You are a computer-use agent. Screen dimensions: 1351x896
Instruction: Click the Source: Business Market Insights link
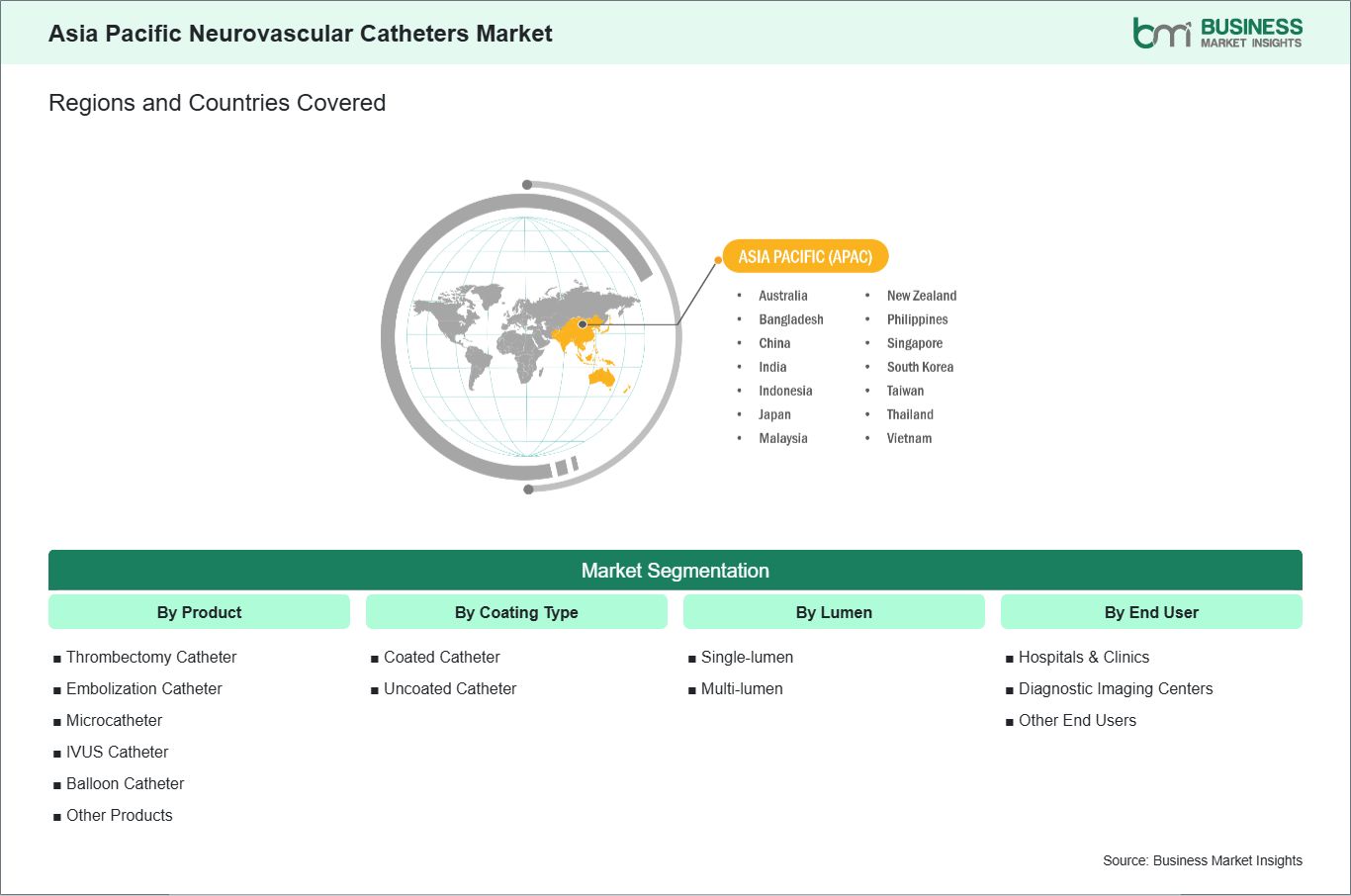click(x=1203, y=860)
